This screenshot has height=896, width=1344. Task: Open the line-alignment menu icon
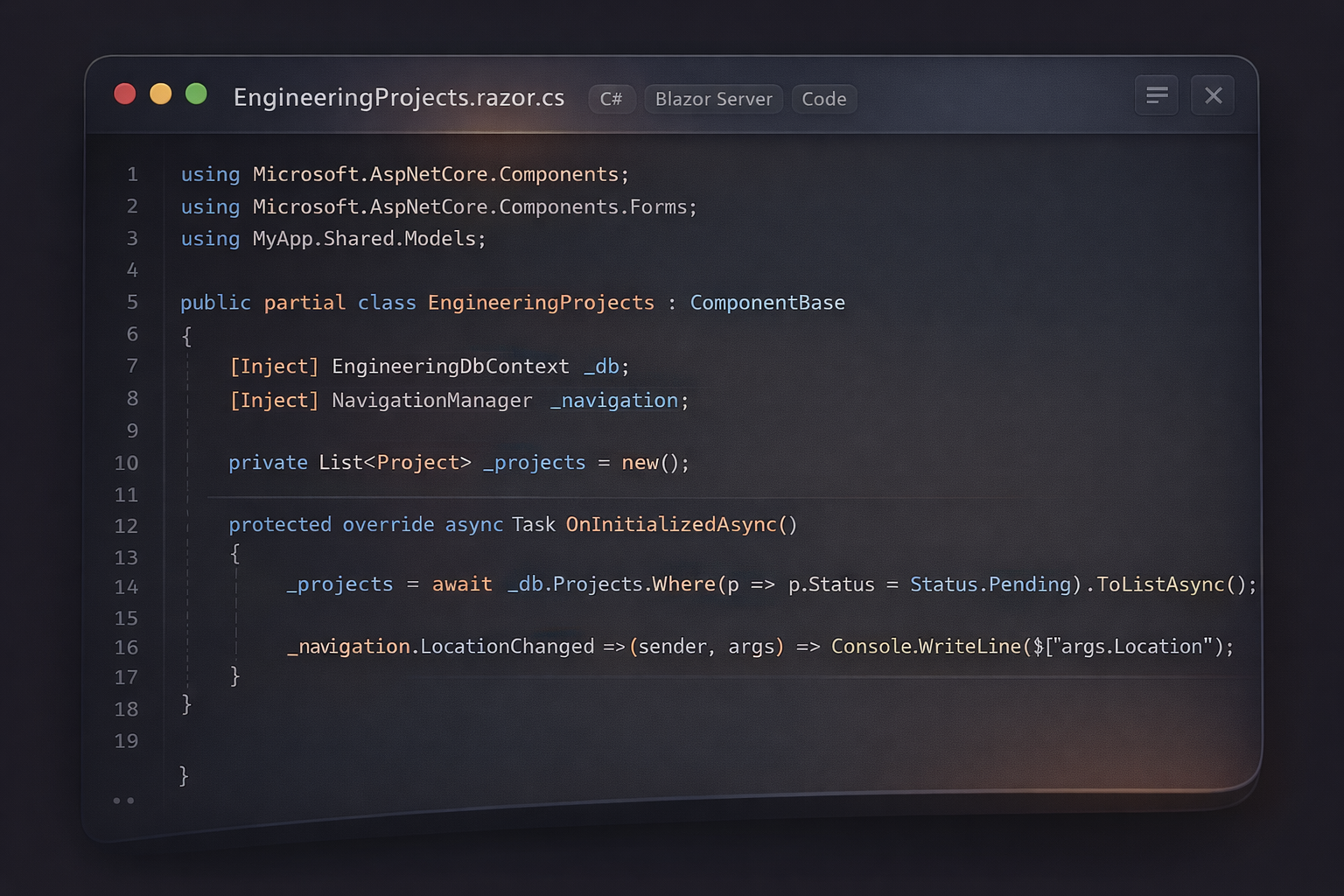(x=1157, y=95)
